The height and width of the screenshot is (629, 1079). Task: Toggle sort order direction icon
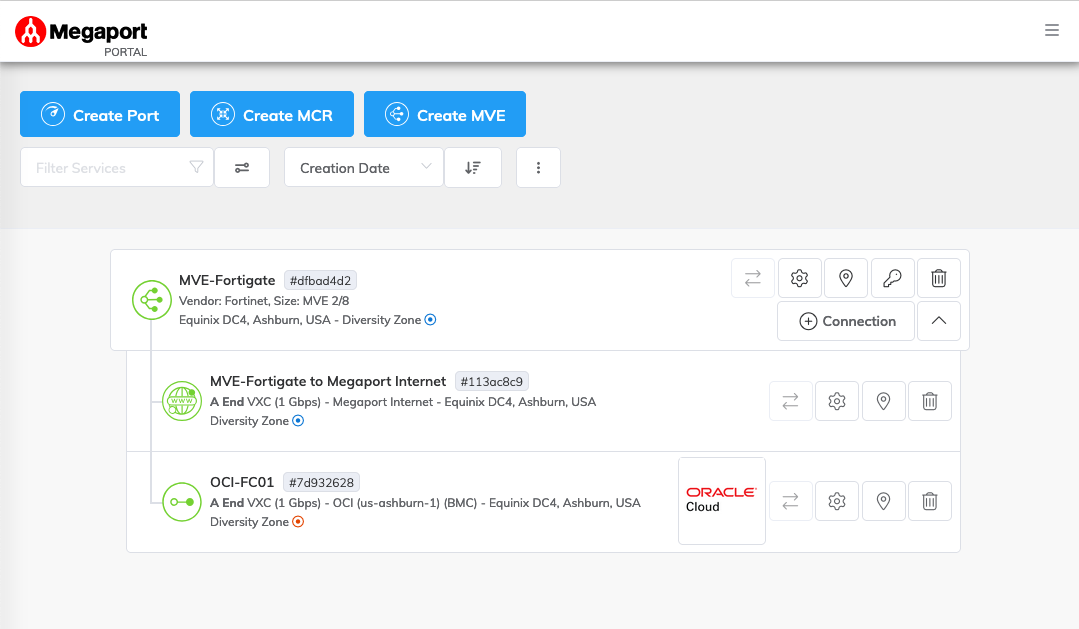[x=473, y=167]
